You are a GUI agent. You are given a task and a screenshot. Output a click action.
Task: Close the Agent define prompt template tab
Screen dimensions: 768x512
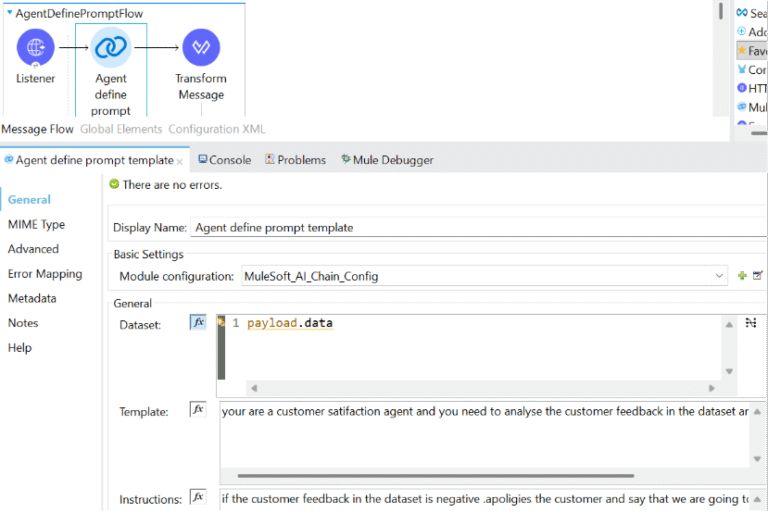(180, 162)
